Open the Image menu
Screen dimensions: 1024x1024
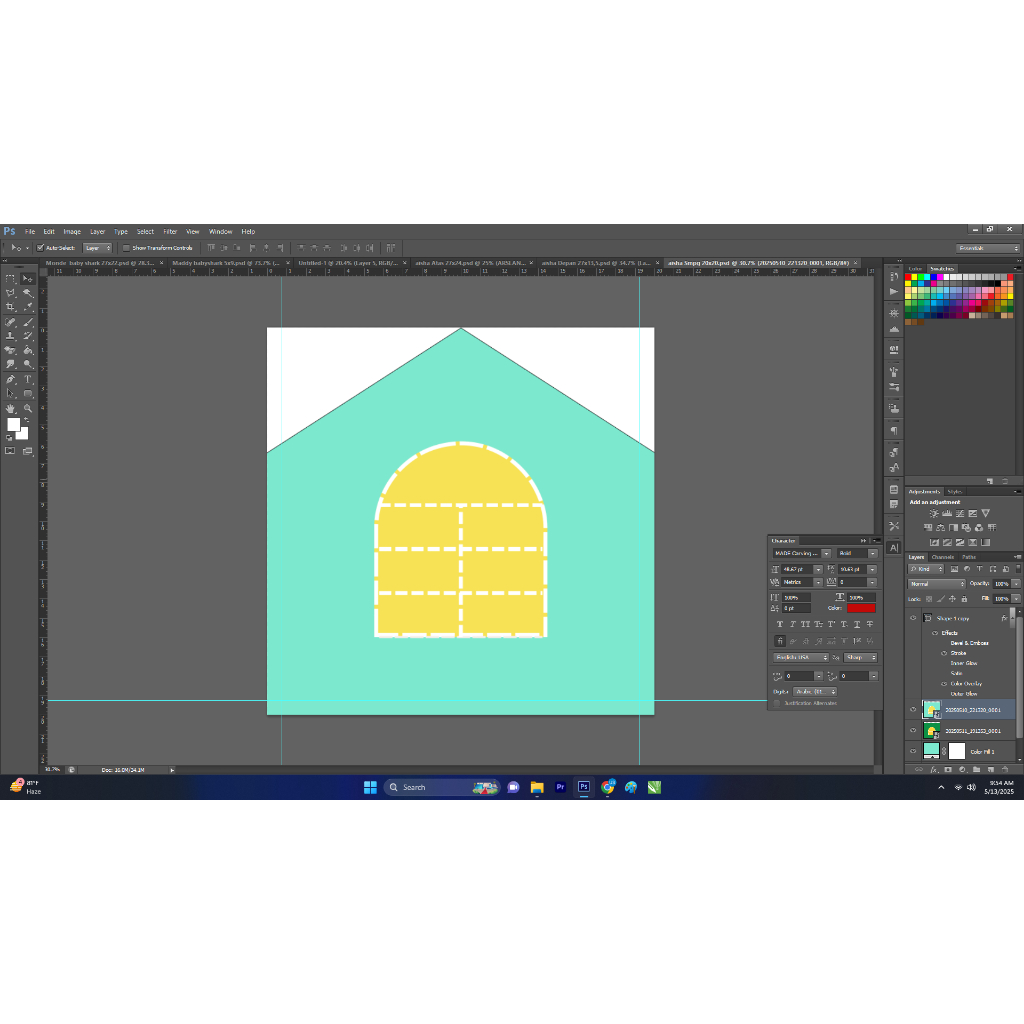coord(72,231)
